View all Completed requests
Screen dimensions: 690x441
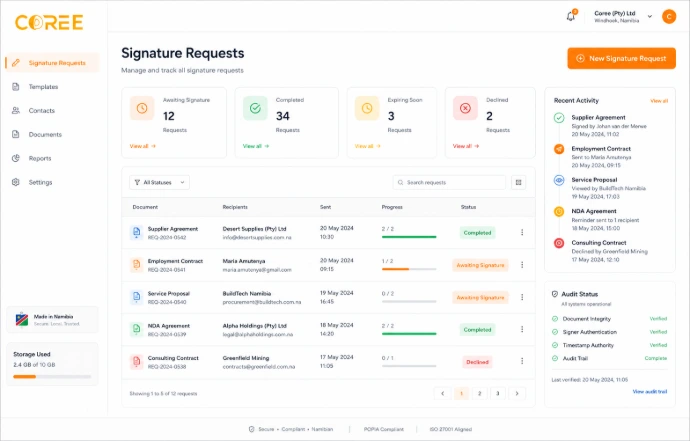coord(256,146)
